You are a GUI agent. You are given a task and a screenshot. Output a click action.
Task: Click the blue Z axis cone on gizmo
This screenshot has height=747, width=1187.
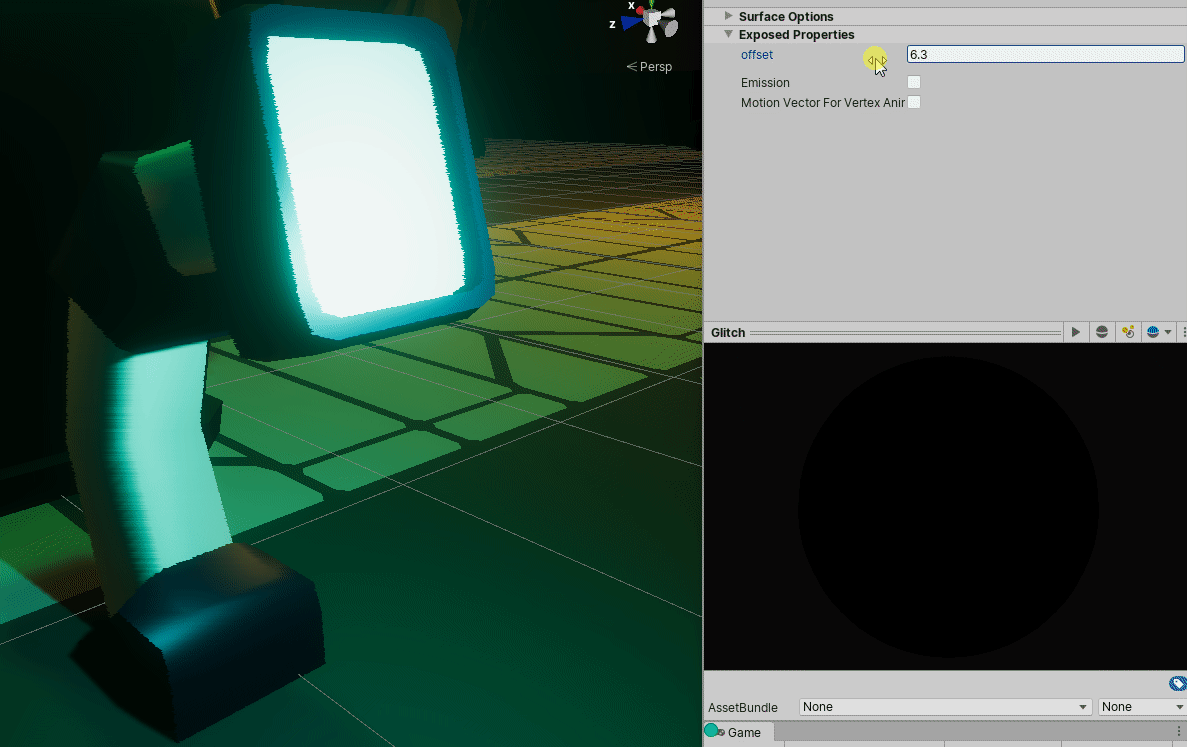[x=630, y=23]
